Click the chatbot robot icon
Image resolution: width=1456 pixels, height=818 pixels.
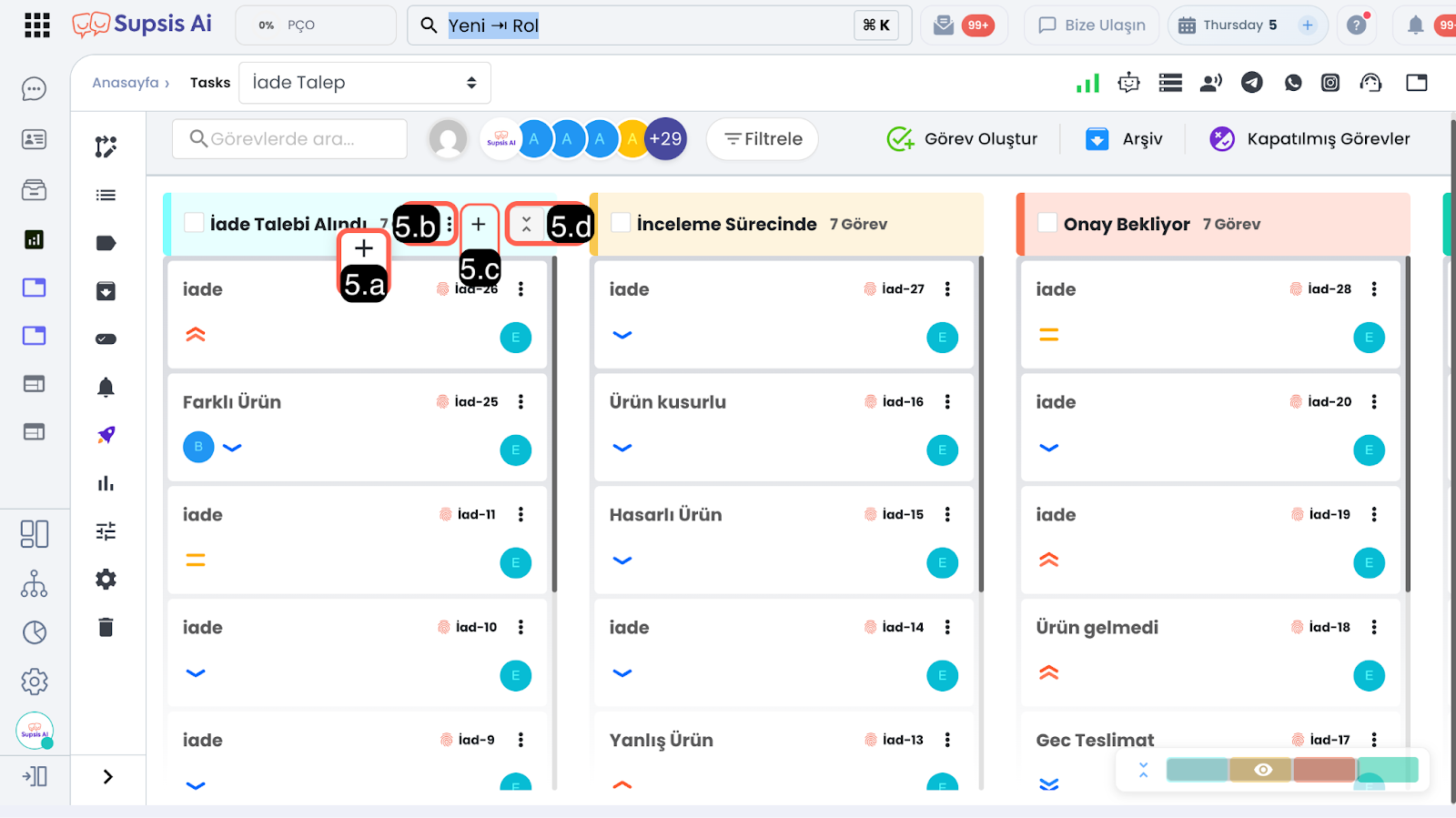click(x=1128, y=83)
